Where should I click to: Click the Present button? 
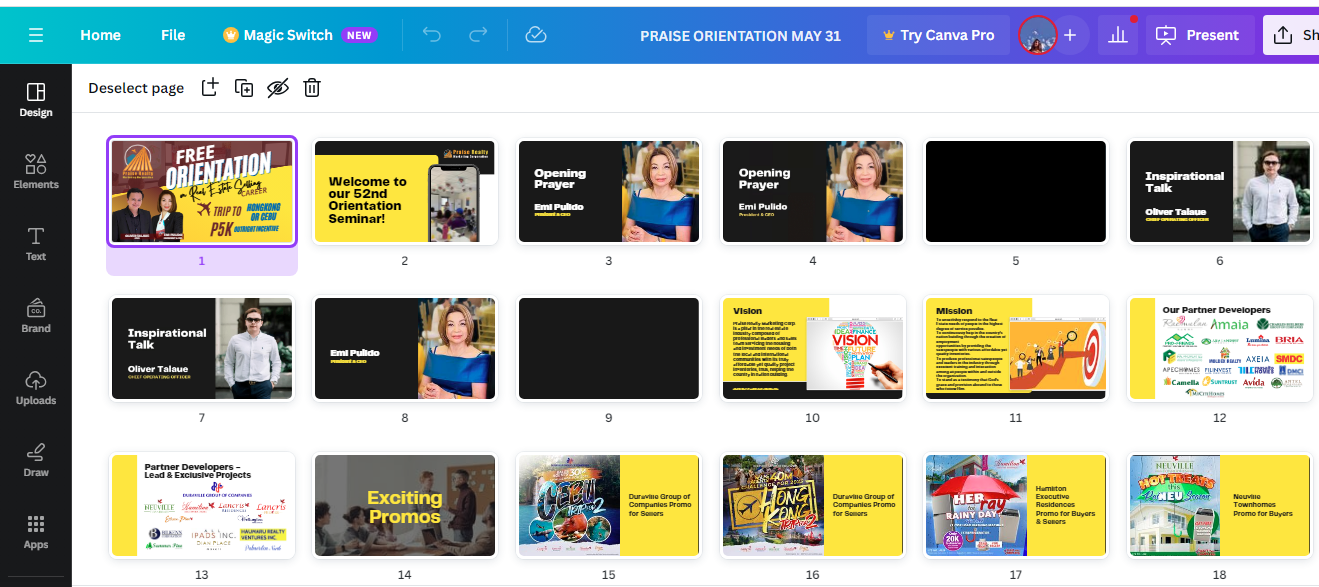click(x=1198, y=35)
